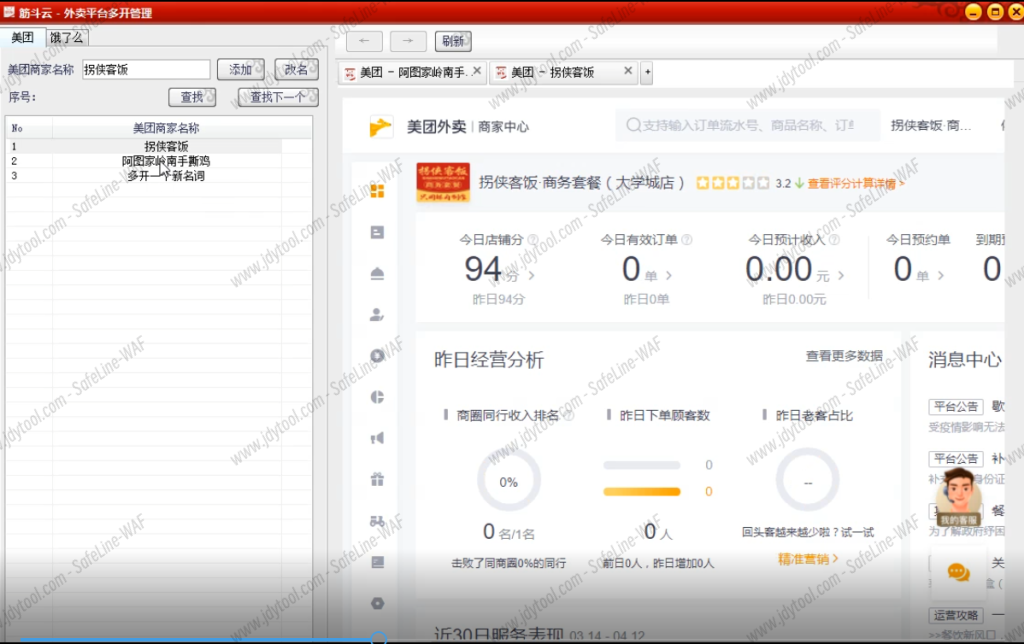The height and width of the screenshot is (644, 1024).
Task: Open a new browser tab with plus button
Action: click(x=647, y=72)
